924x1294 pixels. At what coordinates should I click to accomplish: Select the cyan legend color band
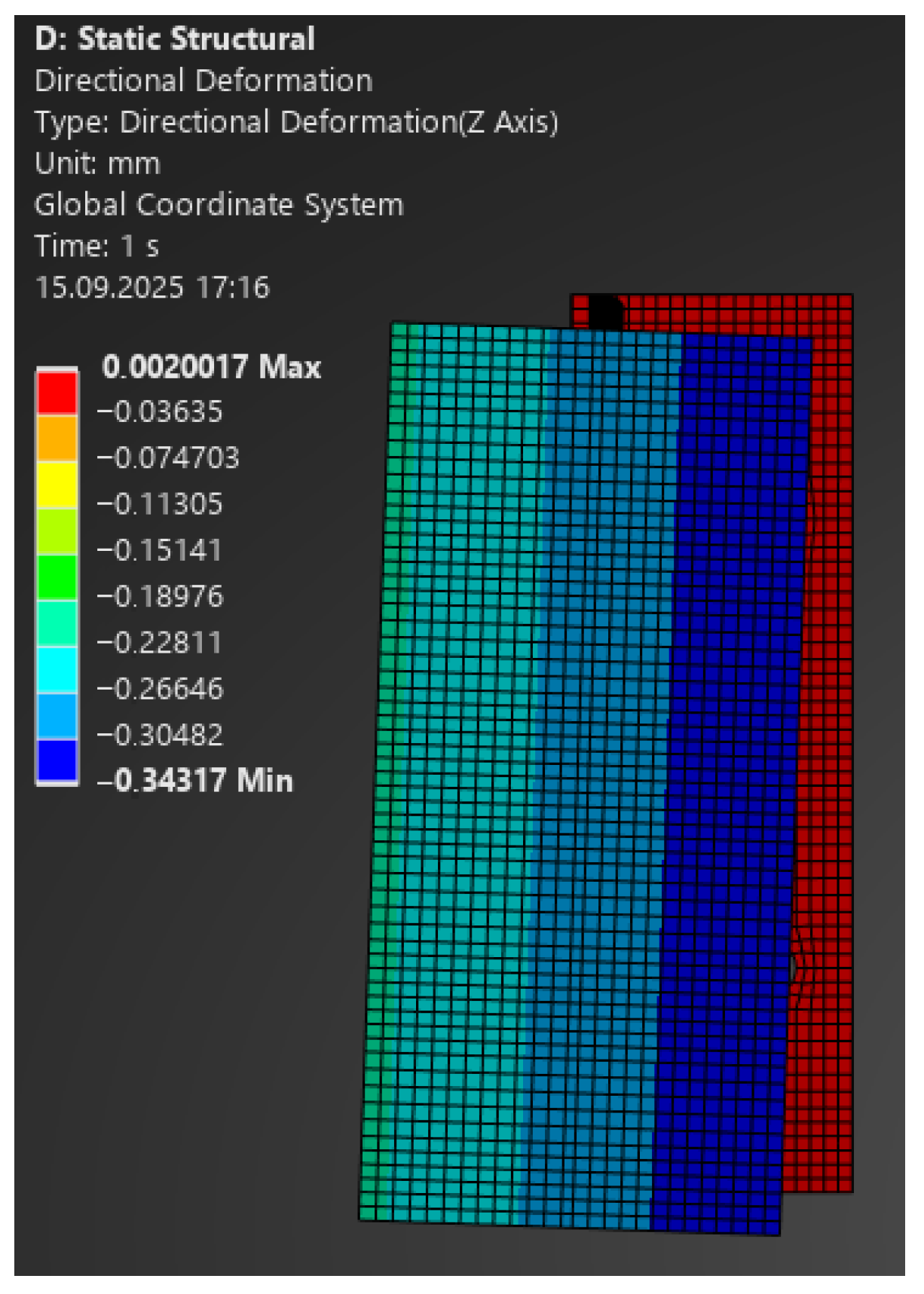click(57, 669)
